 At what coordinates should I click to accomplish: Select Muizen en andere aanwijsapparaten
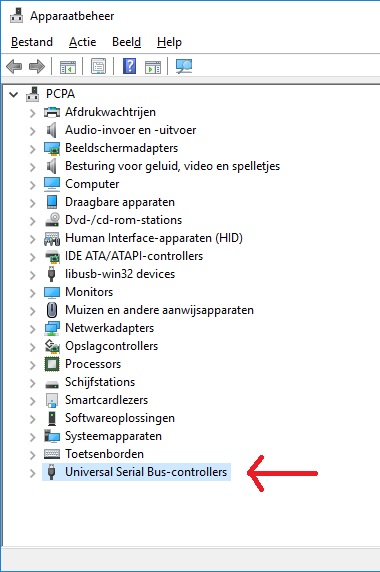point(159,310)
